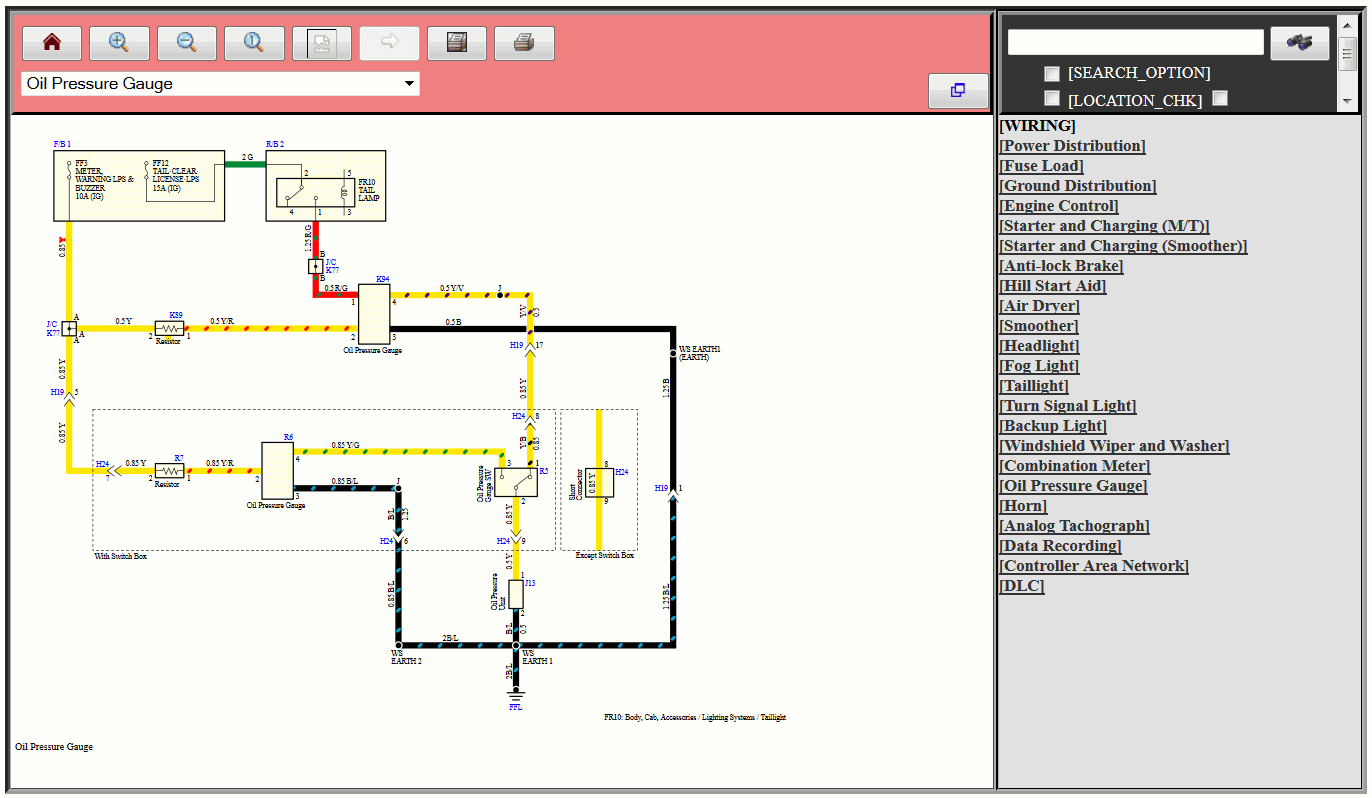Click the binoculars search button
The image size is (1372, 798).
[x=1299, y=43]
